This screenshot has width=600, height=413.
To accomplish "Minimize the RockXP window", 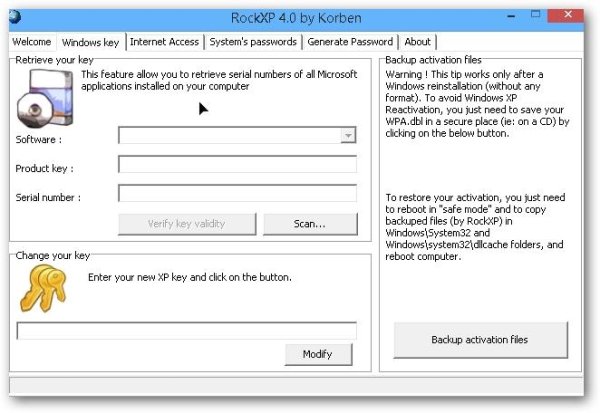I will tap(511, 16).
